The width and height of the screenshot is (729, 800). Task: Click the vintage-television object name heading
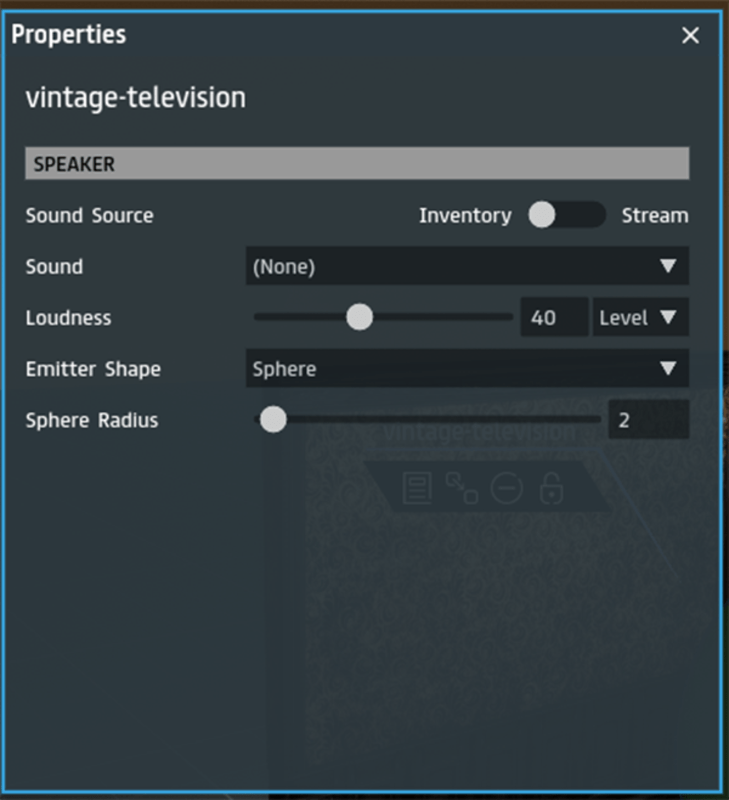tap(136, 98)
